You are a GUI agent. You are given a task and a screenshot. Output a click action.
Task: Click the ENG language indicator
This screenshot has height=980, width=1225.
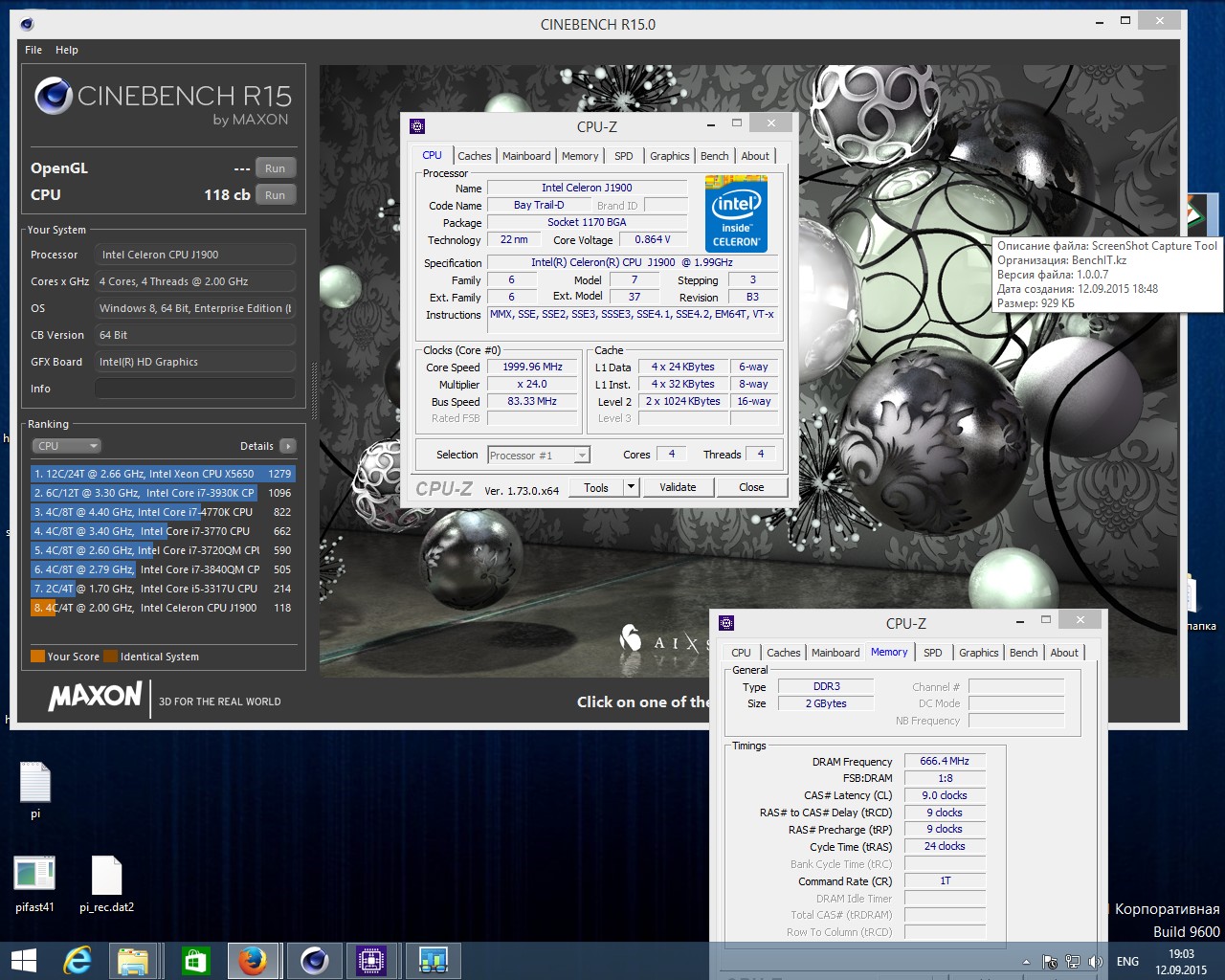pos(1127,962)
